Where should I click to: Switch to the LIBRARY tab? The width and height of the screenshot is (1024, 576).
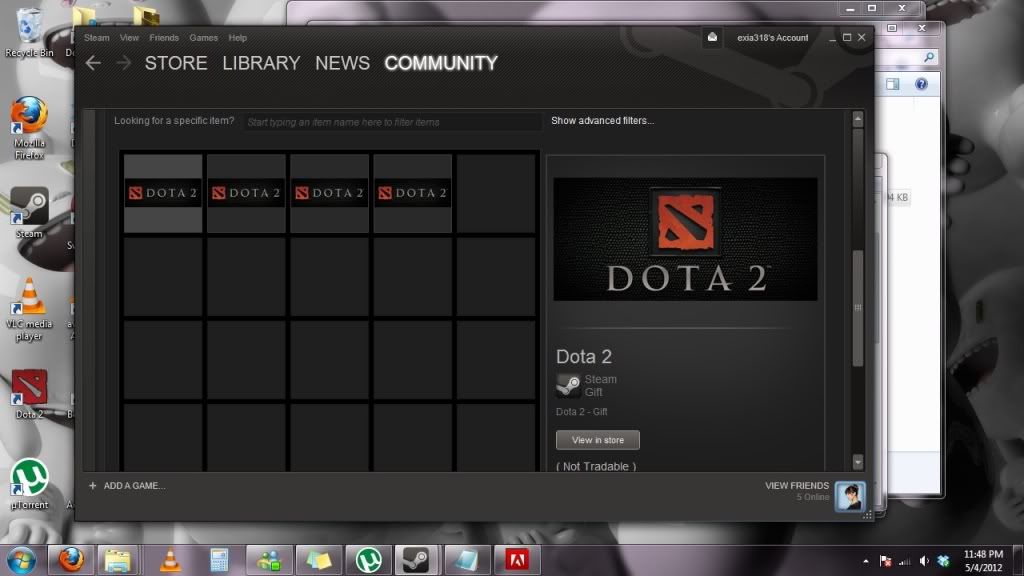pyautogui.click(x=261, y=63)
